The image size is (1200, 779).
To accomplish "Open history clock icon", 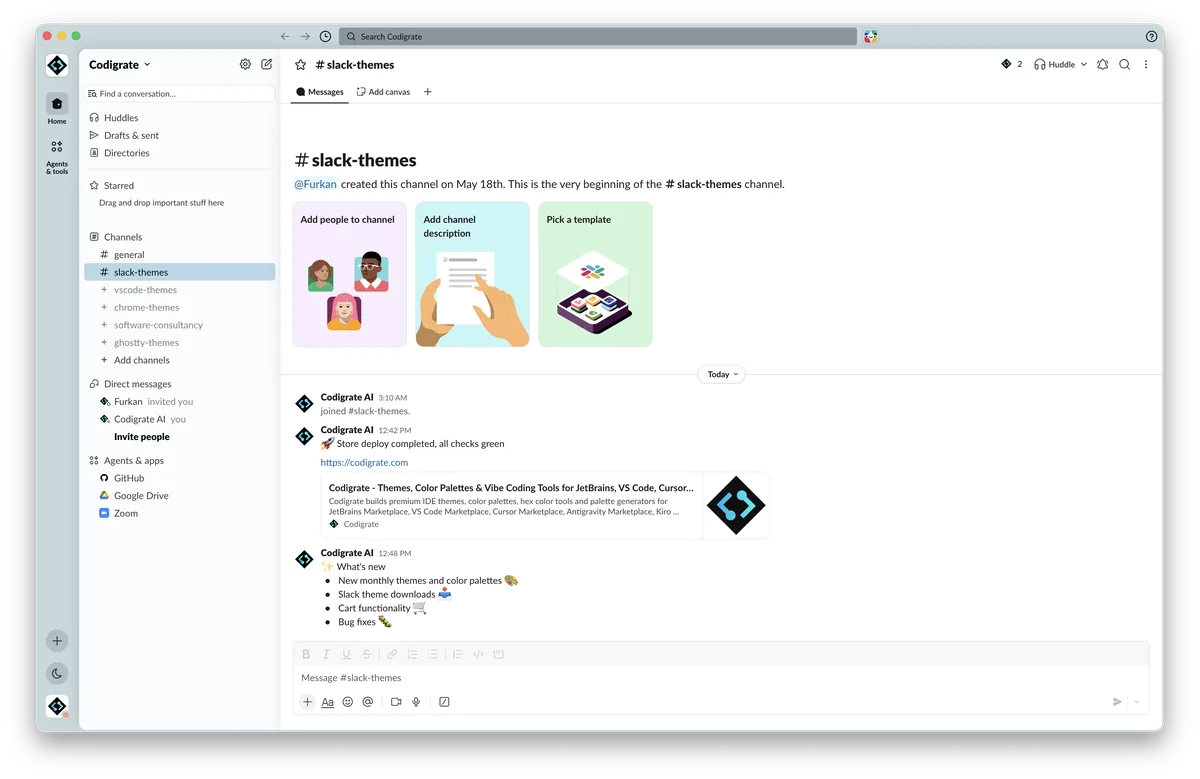I will click(325, 36).
